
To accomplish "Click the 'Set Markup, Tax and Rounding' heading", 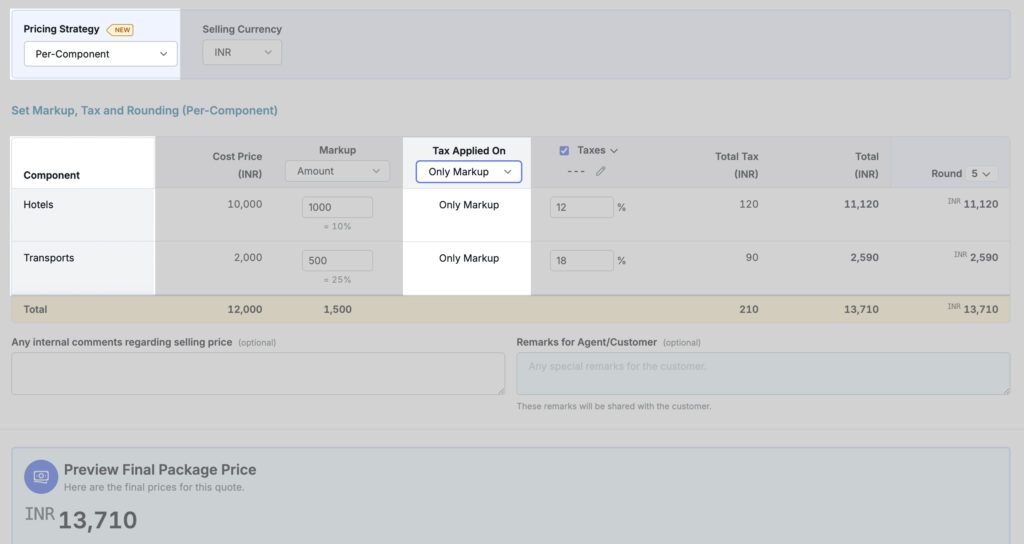I will click(144, 110).
